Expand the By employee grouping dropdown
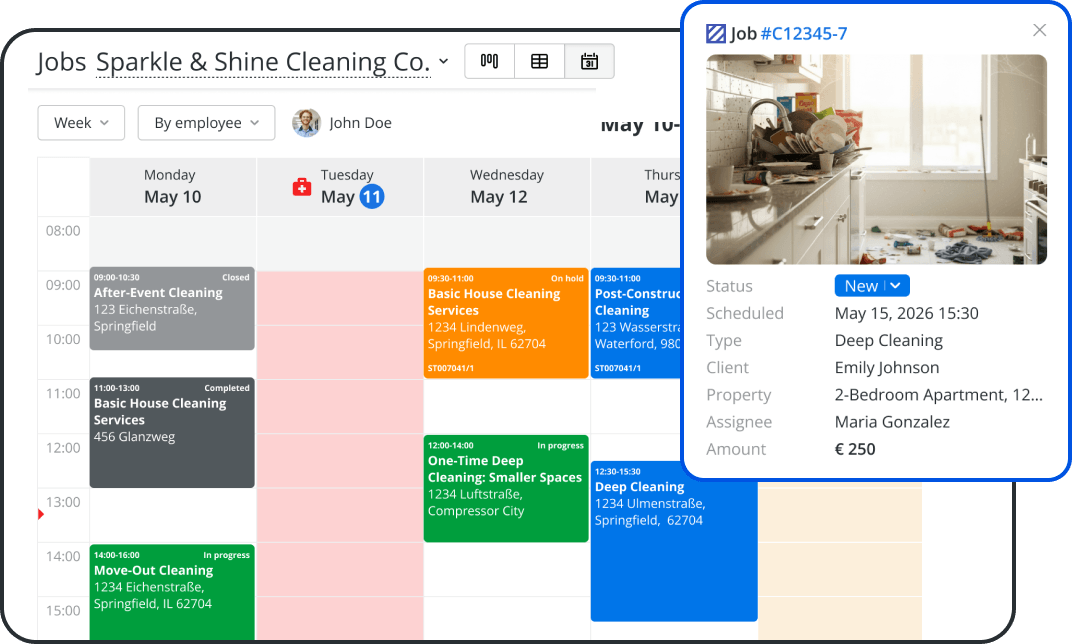1072x644 pixels. coord(206,123)
